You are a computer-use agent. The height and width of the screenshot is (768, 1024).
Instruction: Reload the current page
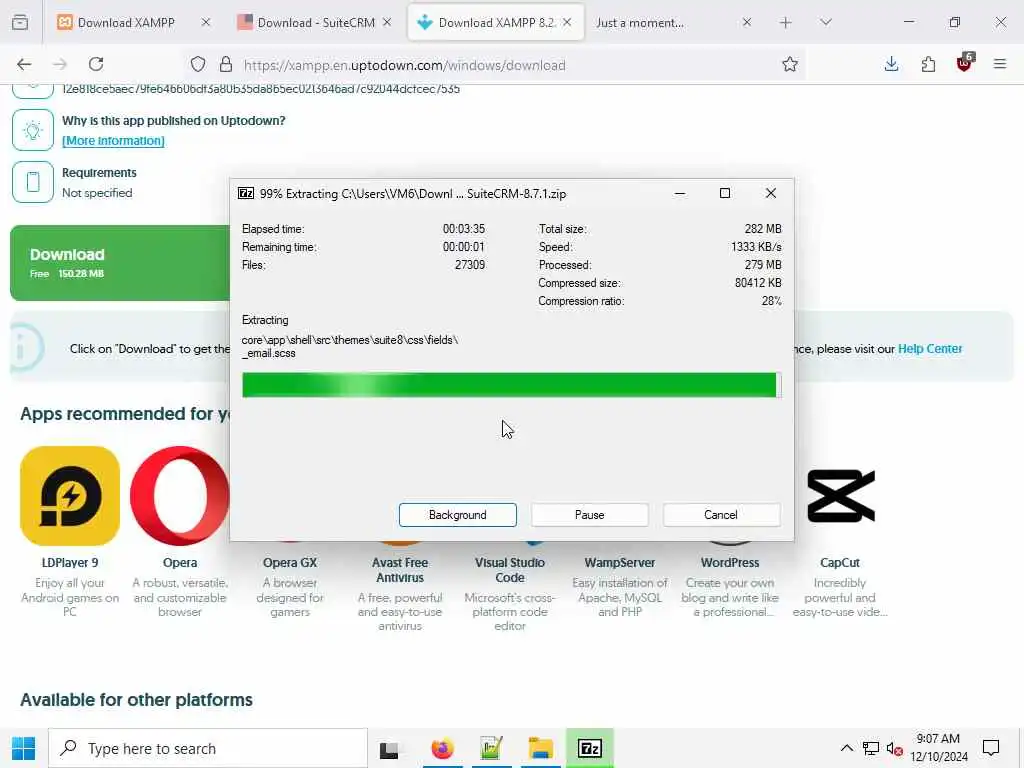point(96,64)
